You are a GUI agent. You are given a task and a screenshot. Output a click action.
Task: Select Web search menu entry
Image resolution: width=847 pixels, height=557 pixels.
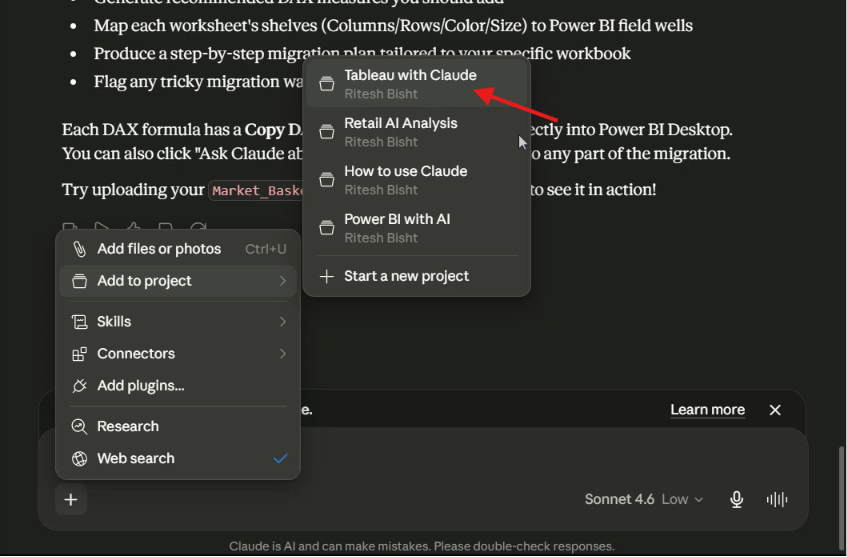178,459
